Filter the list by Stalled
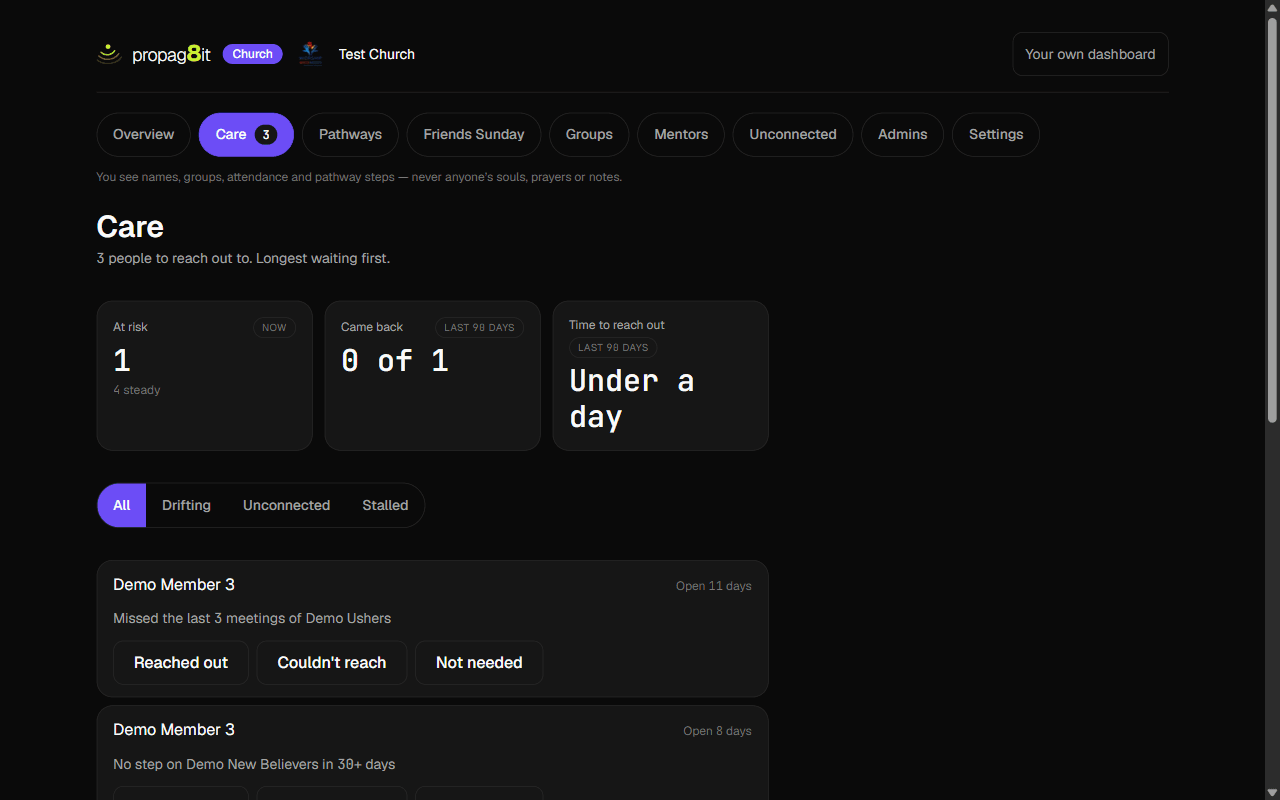This screenshot has width=1280, height=800. [x=385, y=505]
